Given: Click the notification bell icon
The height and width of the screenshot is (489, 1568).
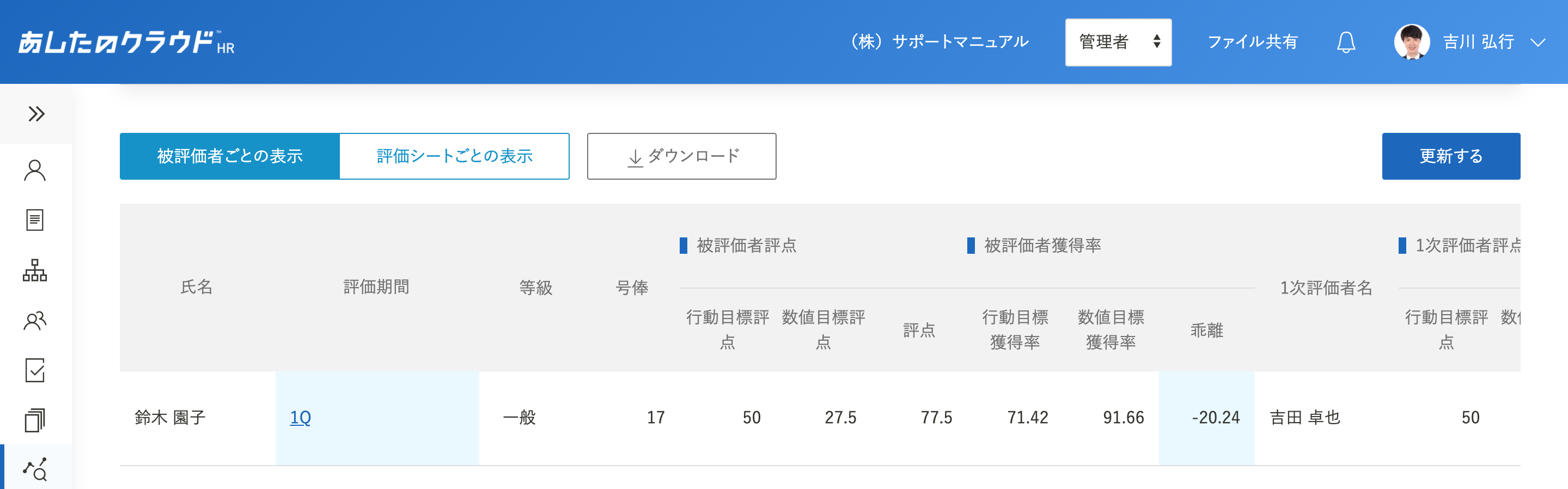Looking at the screenshot, I should [1346, 42].
